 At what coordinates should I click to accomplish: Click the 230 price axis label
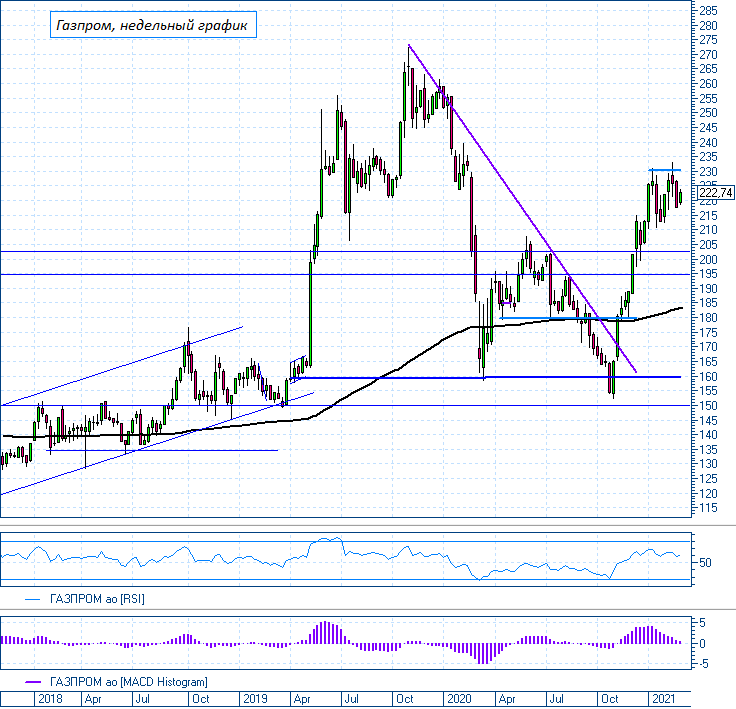[x=708, y=172]
